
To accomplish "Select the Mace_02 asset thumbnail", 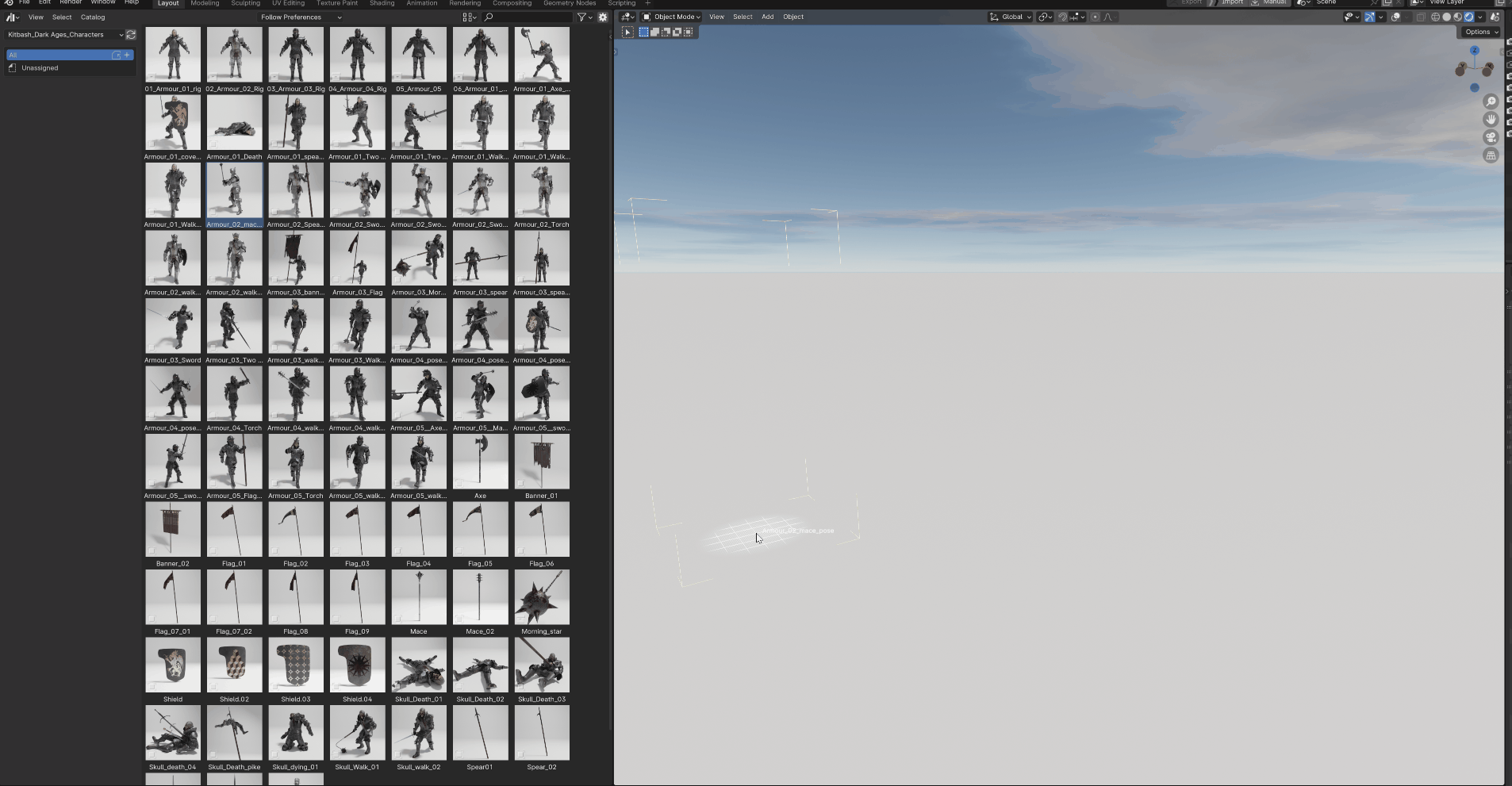I will pyautogui.click(x=480, y=597).
